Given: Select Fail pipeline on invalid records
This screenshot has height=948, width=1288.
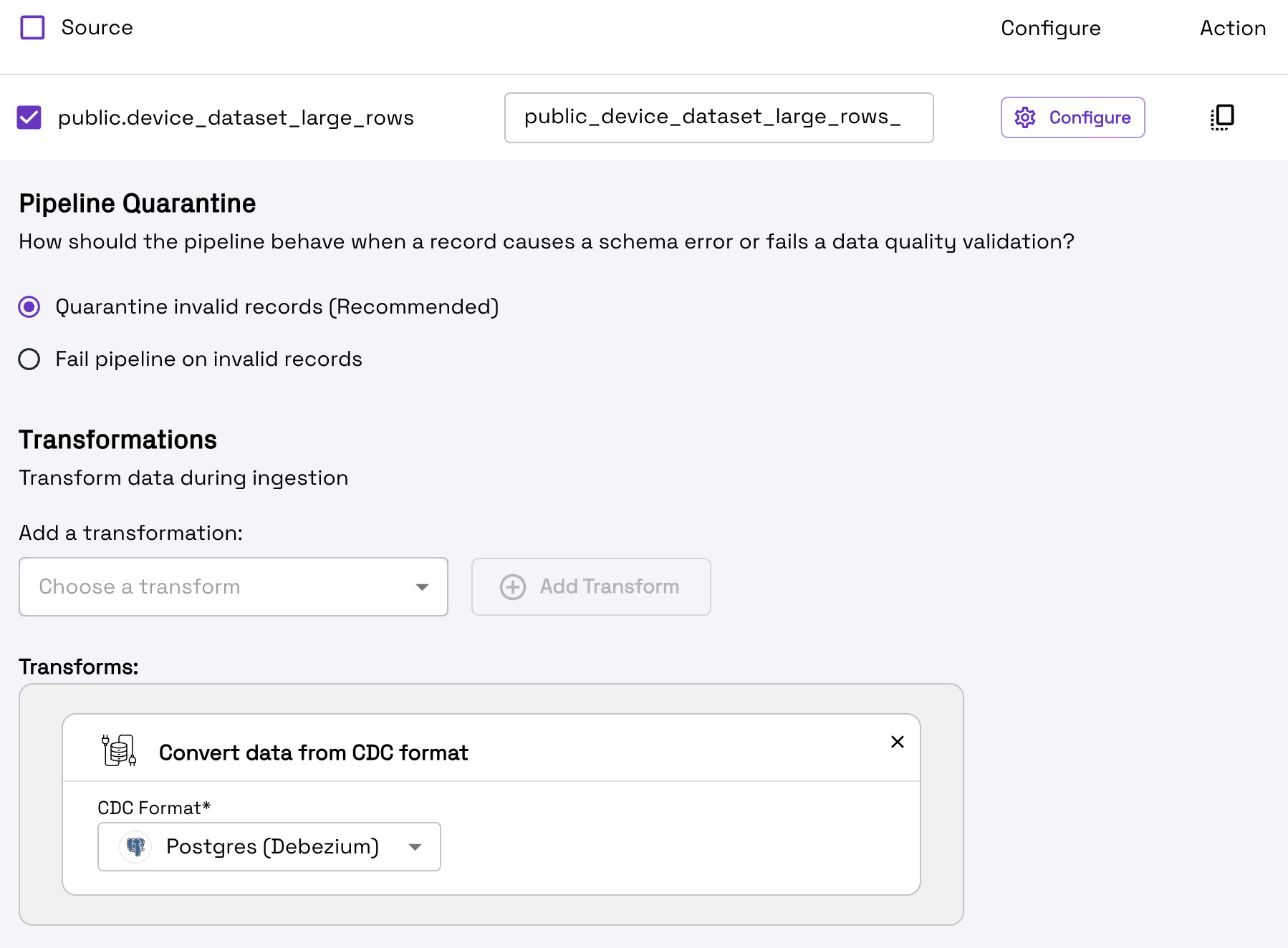Looking at the screenshot, I should (x=29, y=359).
